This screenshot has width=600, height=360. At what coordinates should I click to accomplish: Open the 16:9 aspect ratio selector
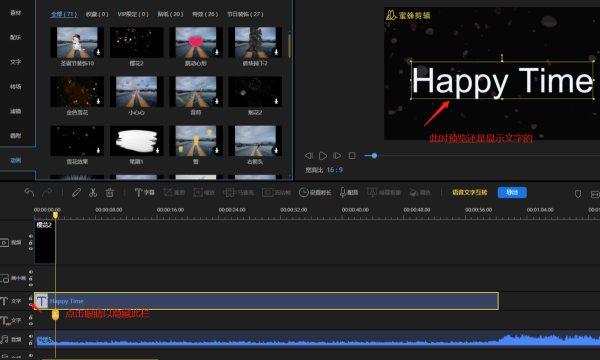pyautogui.click(x=334, y=169)
